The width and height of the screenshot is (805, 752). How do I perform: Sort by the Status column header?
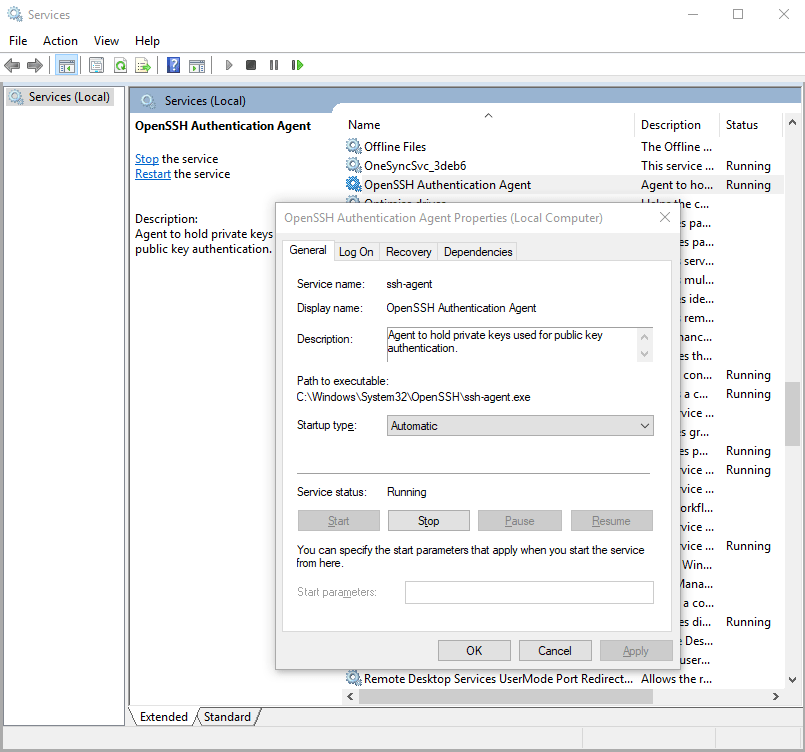pyautogui.click(x=751, y=125)
